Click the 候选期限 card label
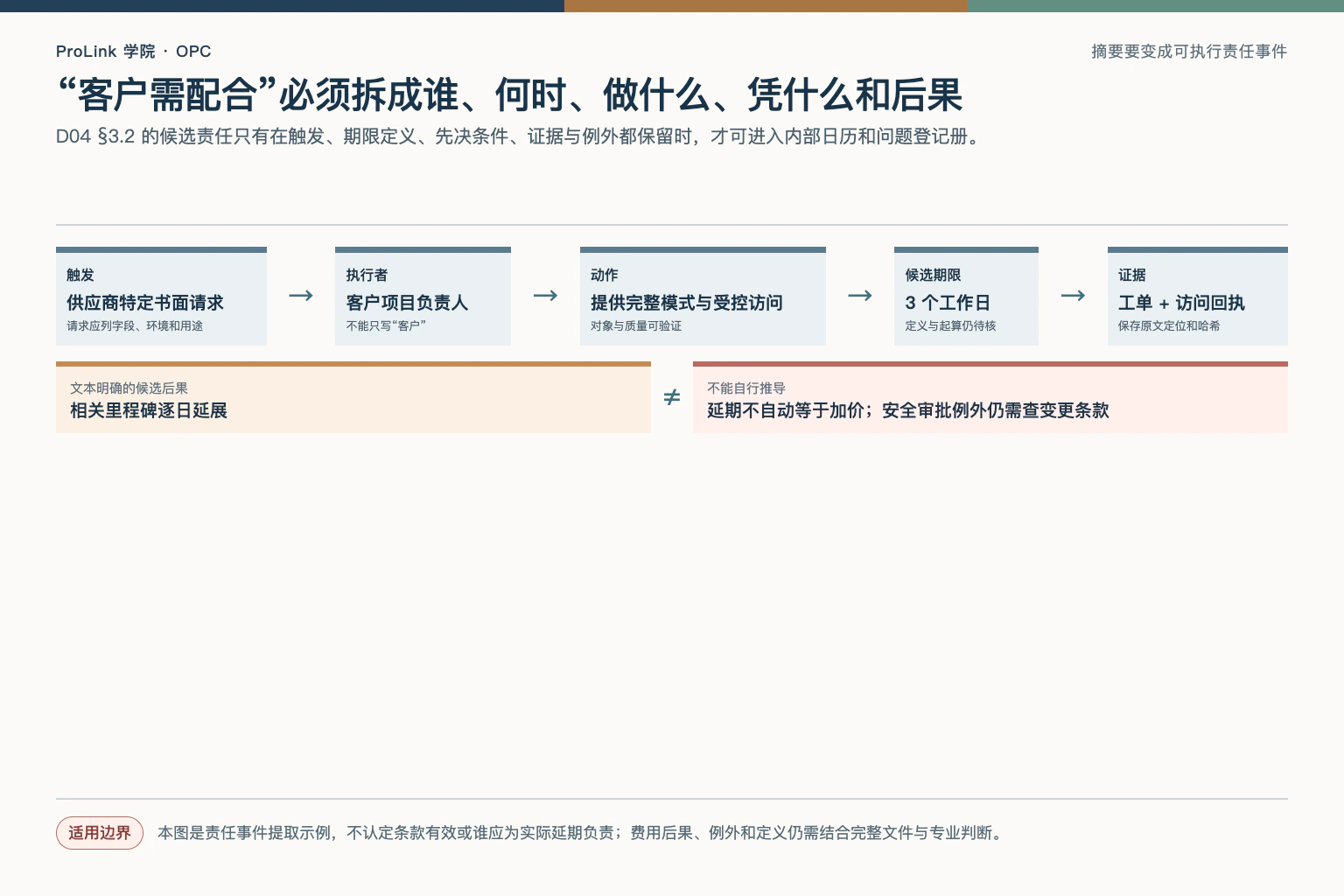Viewport: 1344px width, 896px height. pos(933,275)
